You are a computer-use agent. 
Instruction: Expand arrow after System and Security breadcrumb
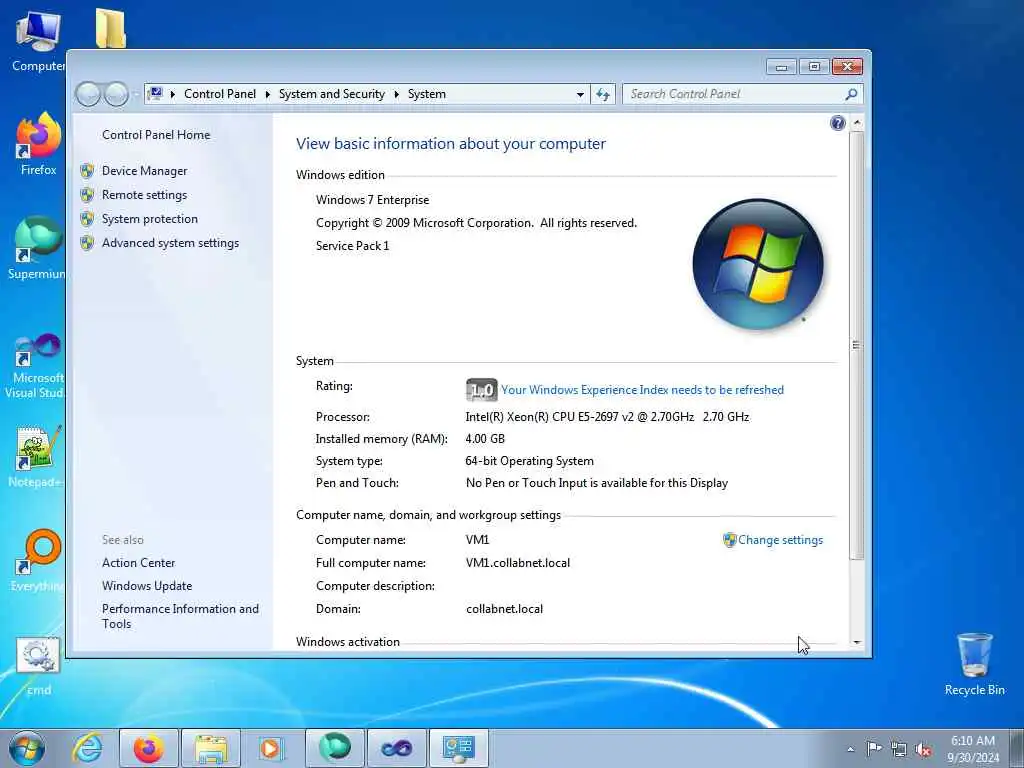(396, 94)
